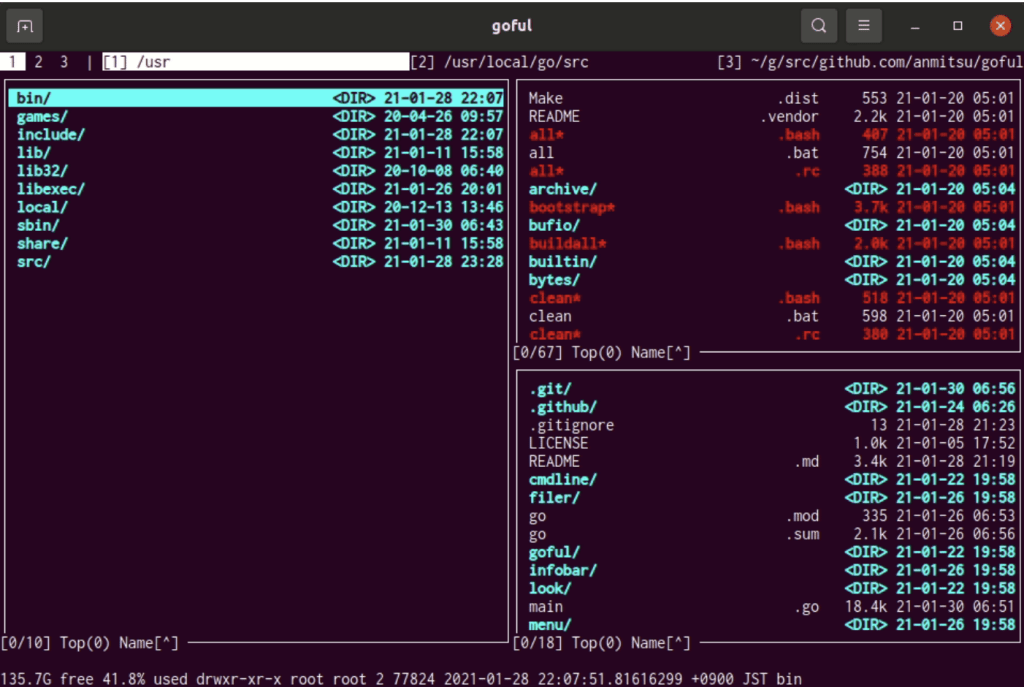
Task: Click the clean* .rc file entry
Action: (x=771, y=334)
